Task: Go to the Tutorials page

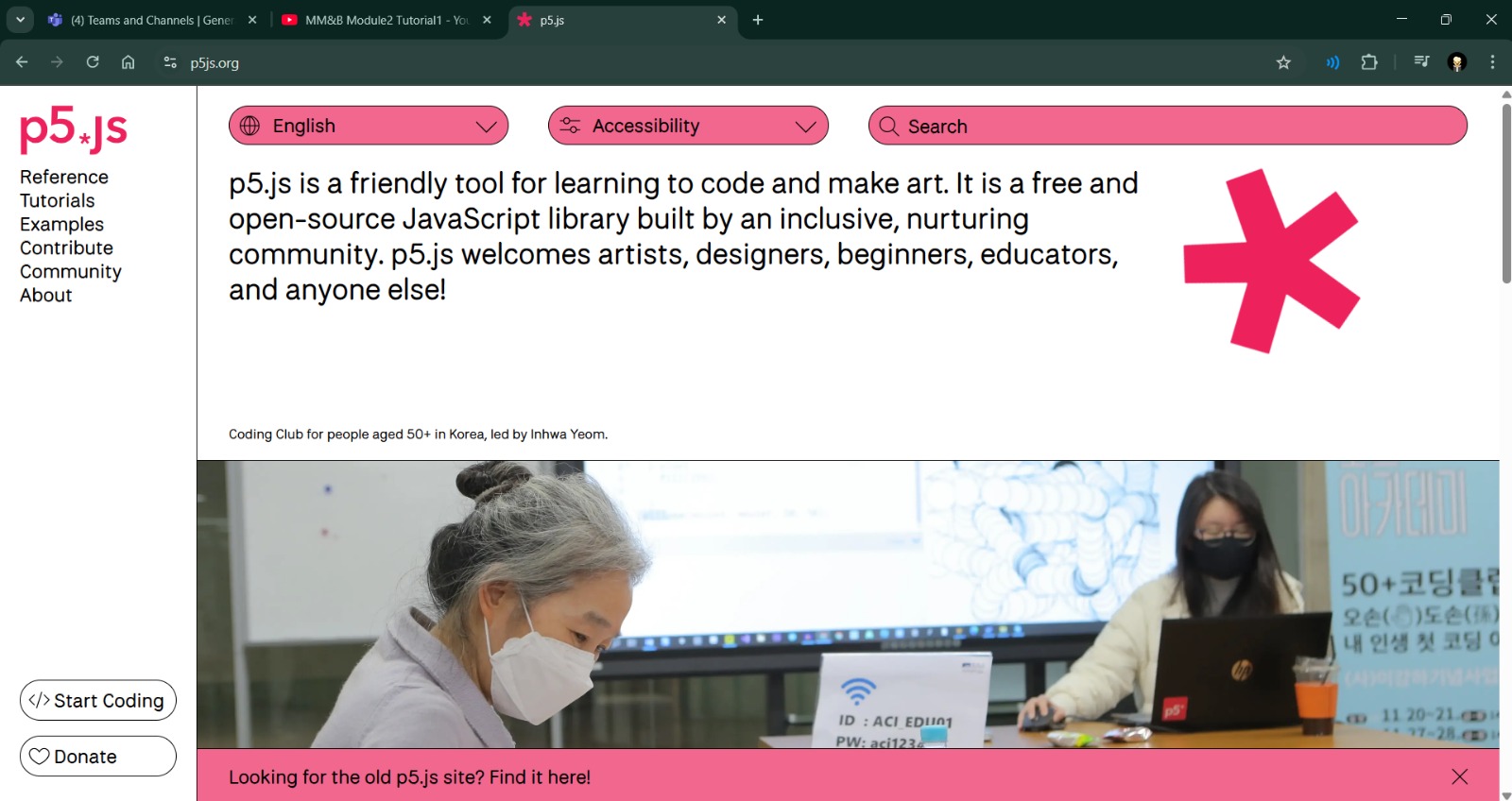Action: (x=58, y=200)
